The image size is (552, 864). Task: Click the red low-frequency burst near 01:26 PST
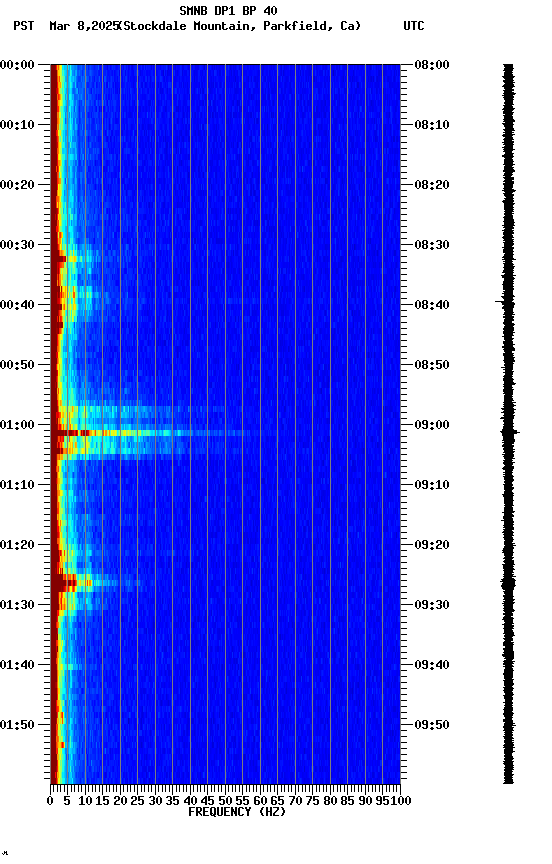tap(64, 583)
